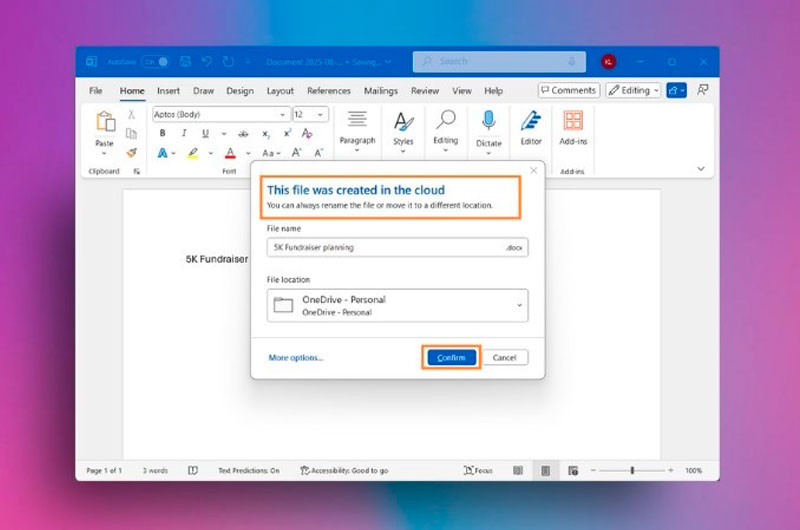The height and width of the screenshot is (530, 800).
Task: Click the Paste clipboard icon
Action: click(x=105, y=123)
